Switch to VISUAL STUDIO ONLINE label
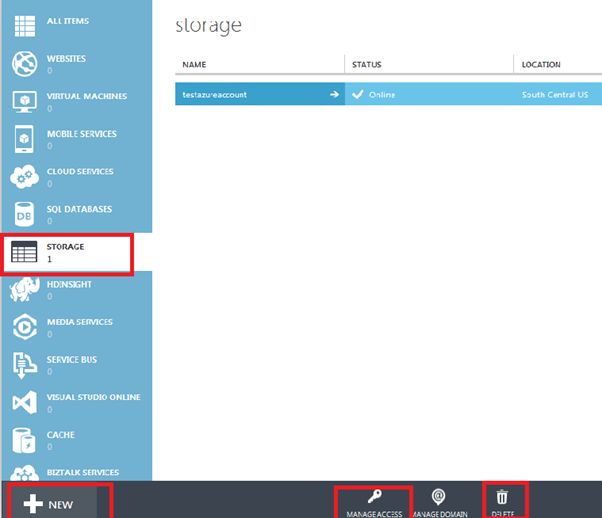Image resolution: width=602 pixels, height=518 pixels. point(94,397)
